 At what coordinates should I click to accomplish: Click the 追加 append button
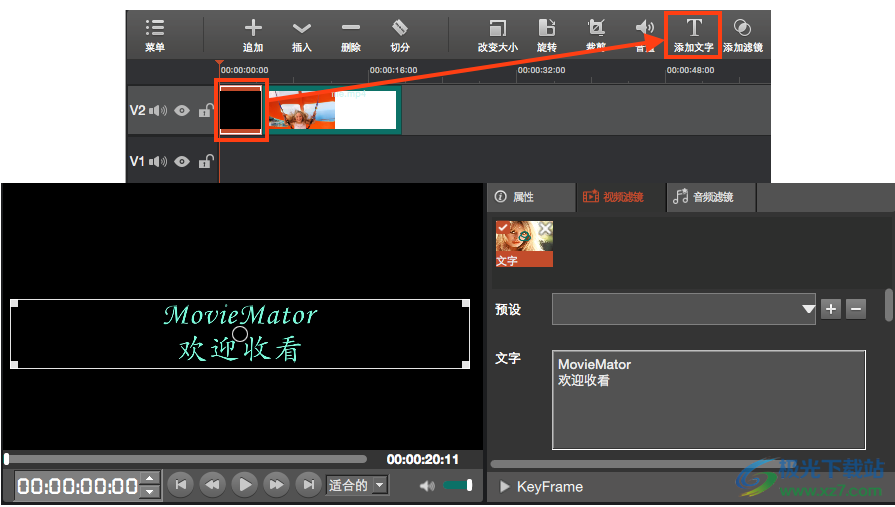(253, 35)
